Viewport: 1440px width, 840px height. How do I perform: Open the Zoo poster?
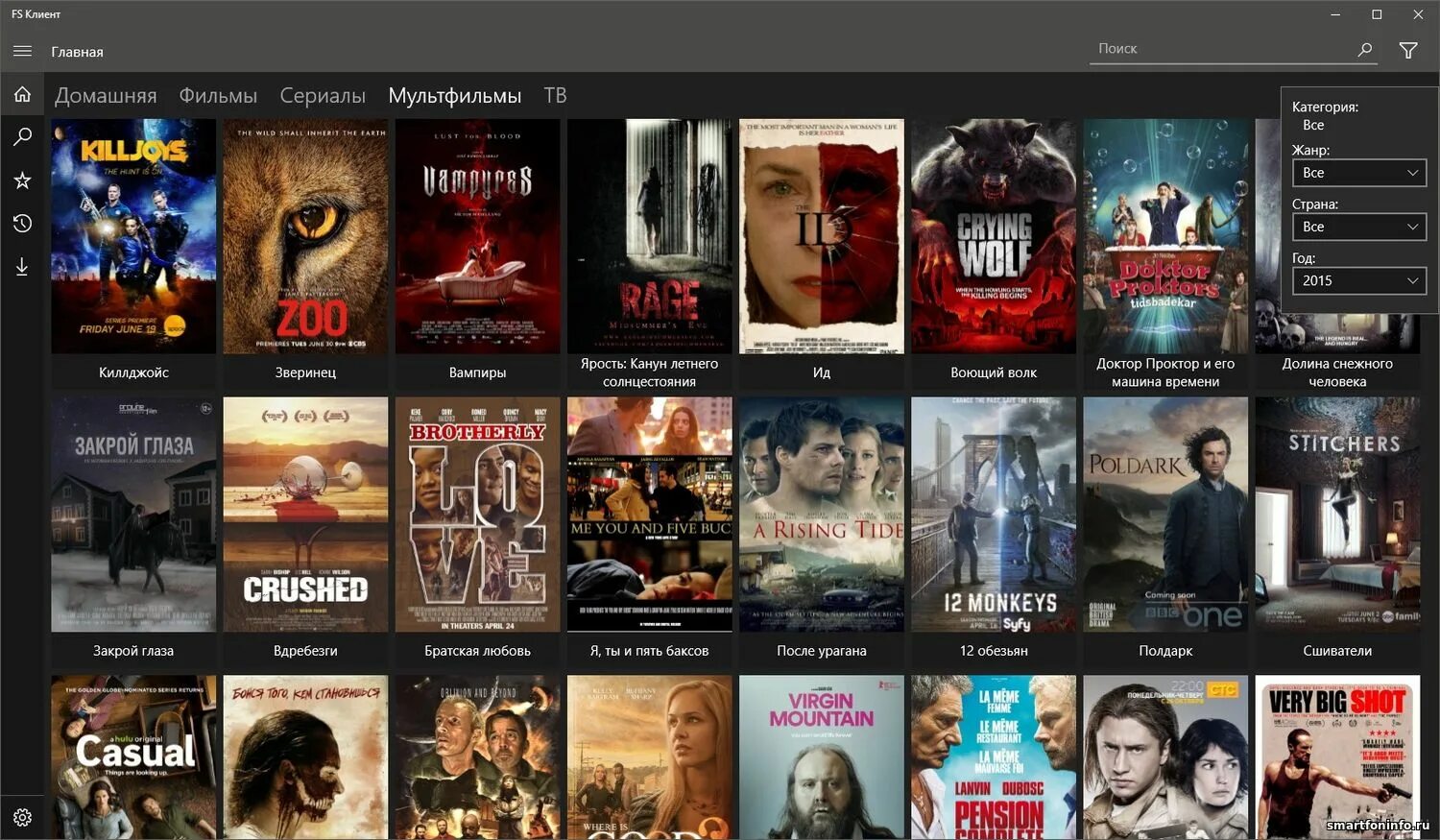[x=305, y=236]
